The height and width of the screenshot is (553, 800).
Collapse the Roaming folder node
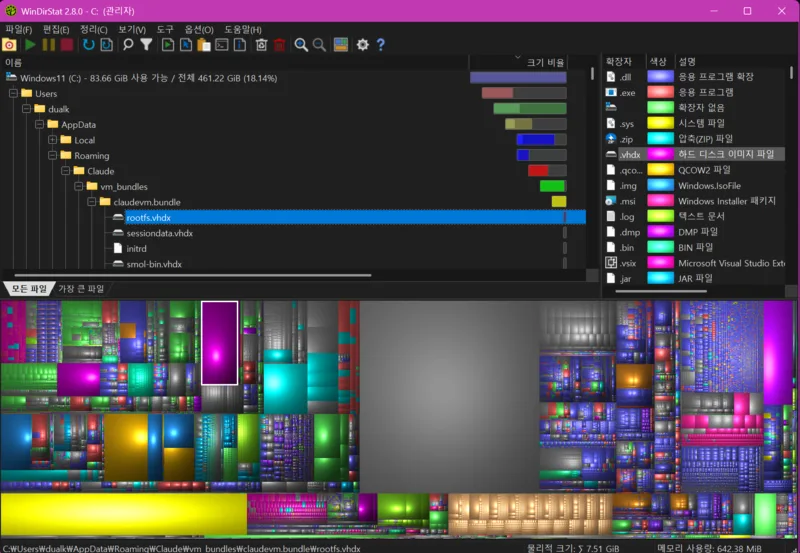click(x=53, y=155)
